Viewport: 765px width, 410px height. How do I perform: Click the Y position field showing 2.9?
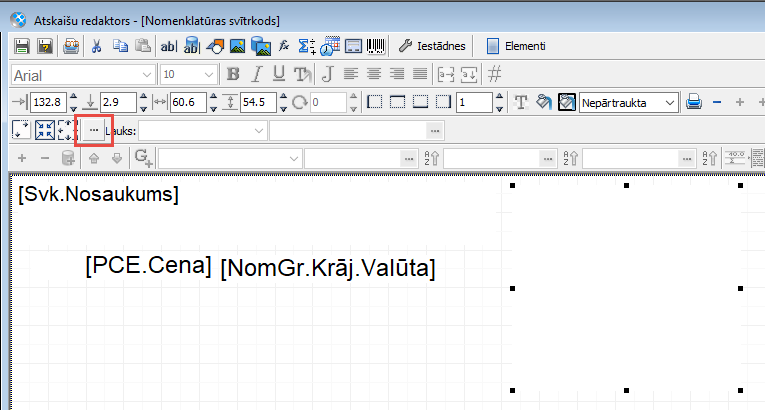pos(118,102)
